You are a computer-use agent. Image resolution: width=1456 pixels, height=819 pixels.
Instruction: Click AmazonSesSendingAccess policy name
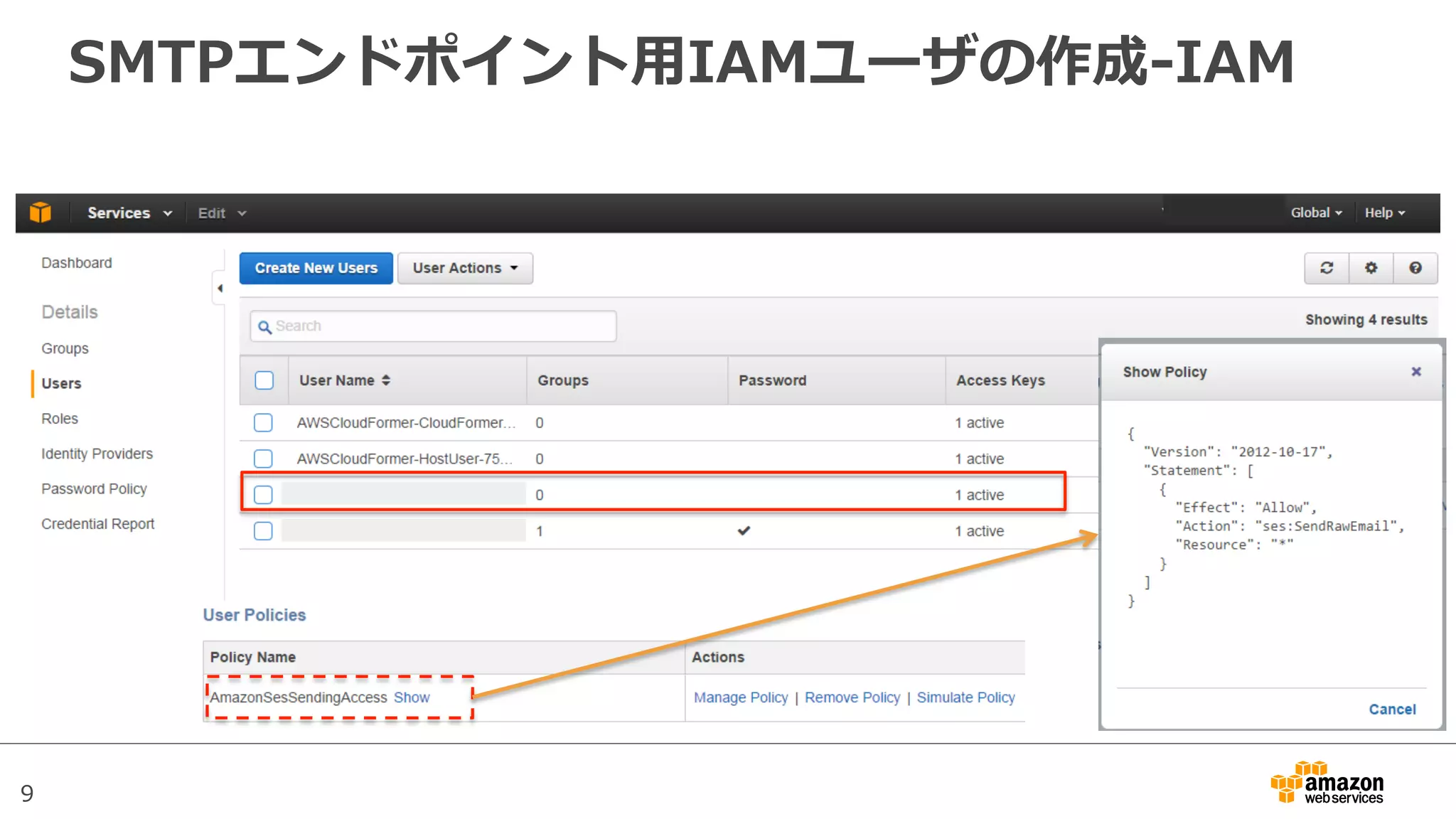(298, 697)
